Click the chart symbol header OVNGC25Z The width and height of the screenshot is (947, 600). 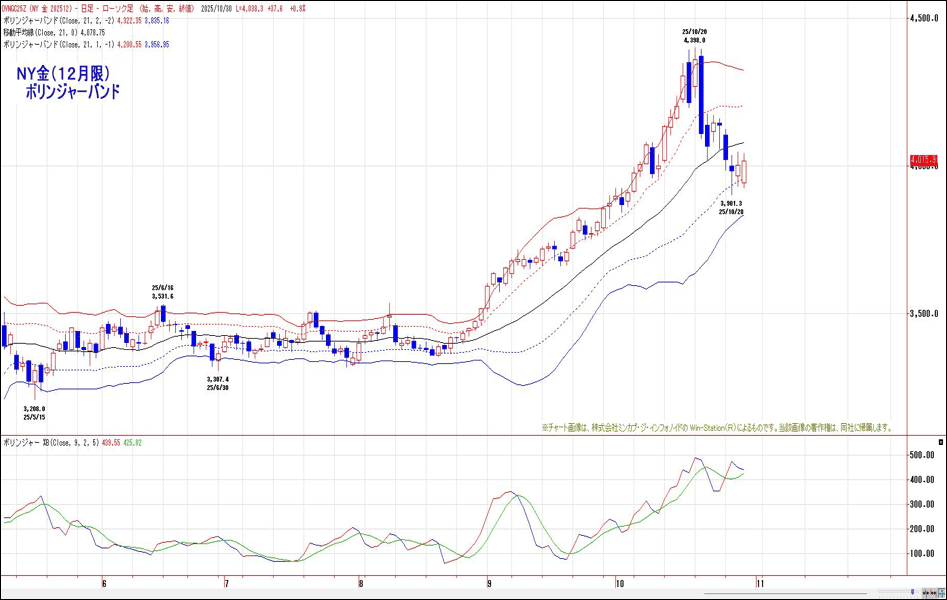point(16,8)
